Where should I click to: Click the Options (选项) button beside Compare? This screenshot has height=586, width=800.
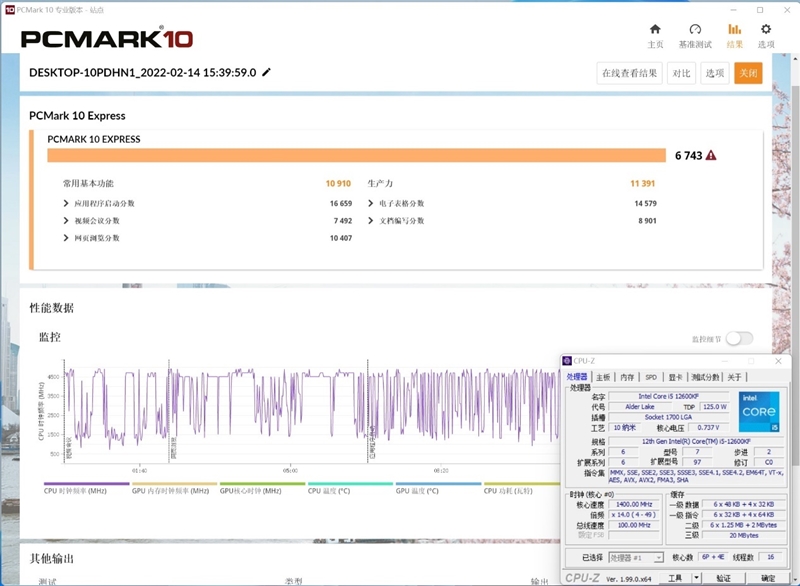click(x=715, y=73)
